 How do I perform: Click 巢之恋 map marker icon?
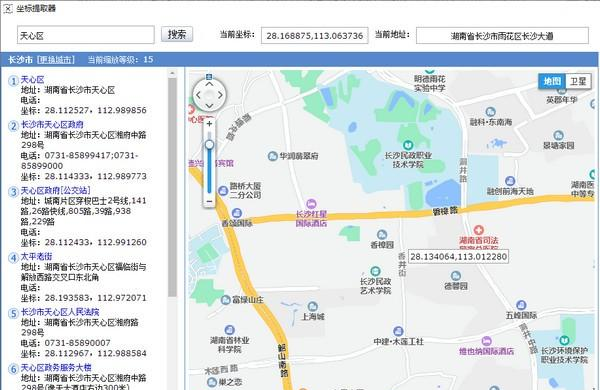point(212,382)
